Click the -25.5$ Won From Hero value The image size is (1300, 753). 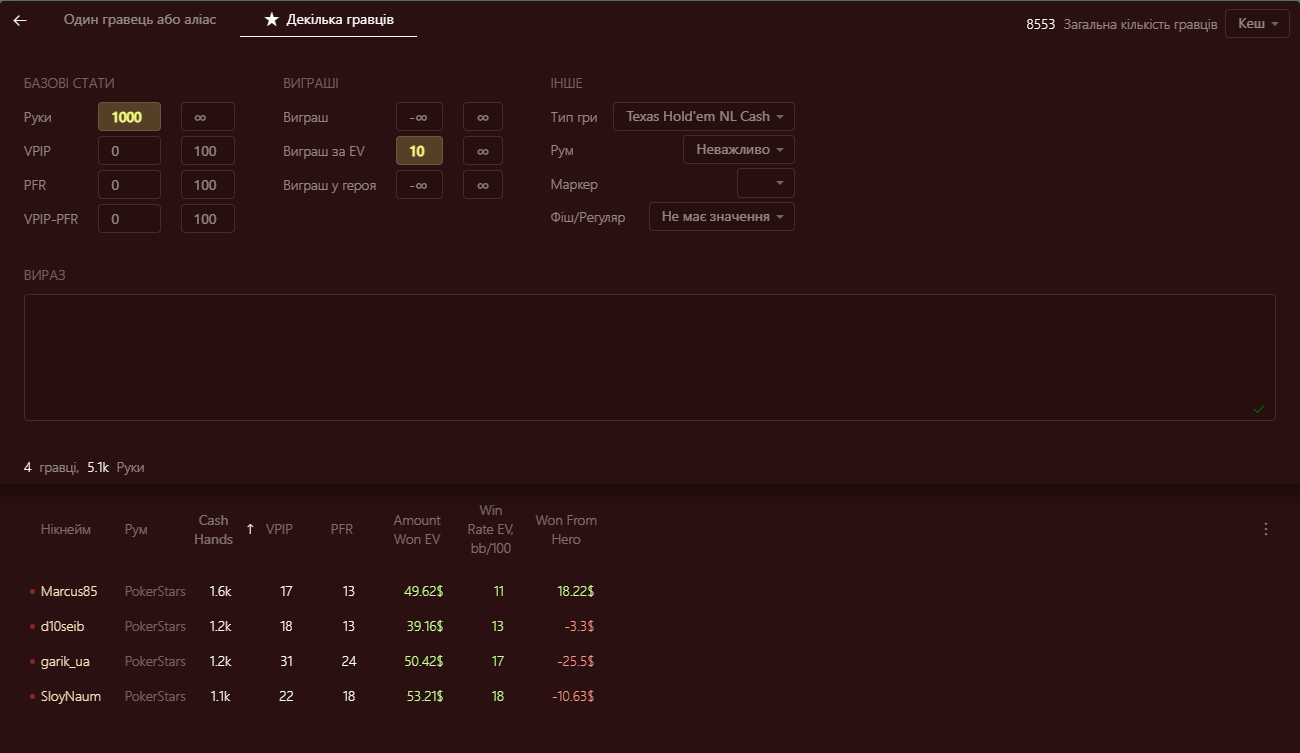click(x=576, y=661)
